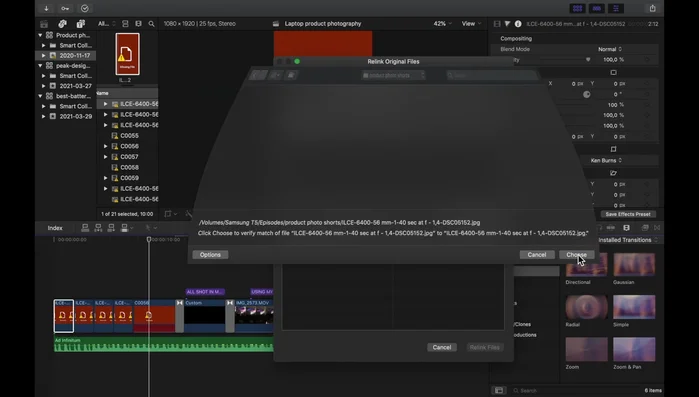Open the timeline tool selector arrow
The image size is (699, 397).
(150, 228)
